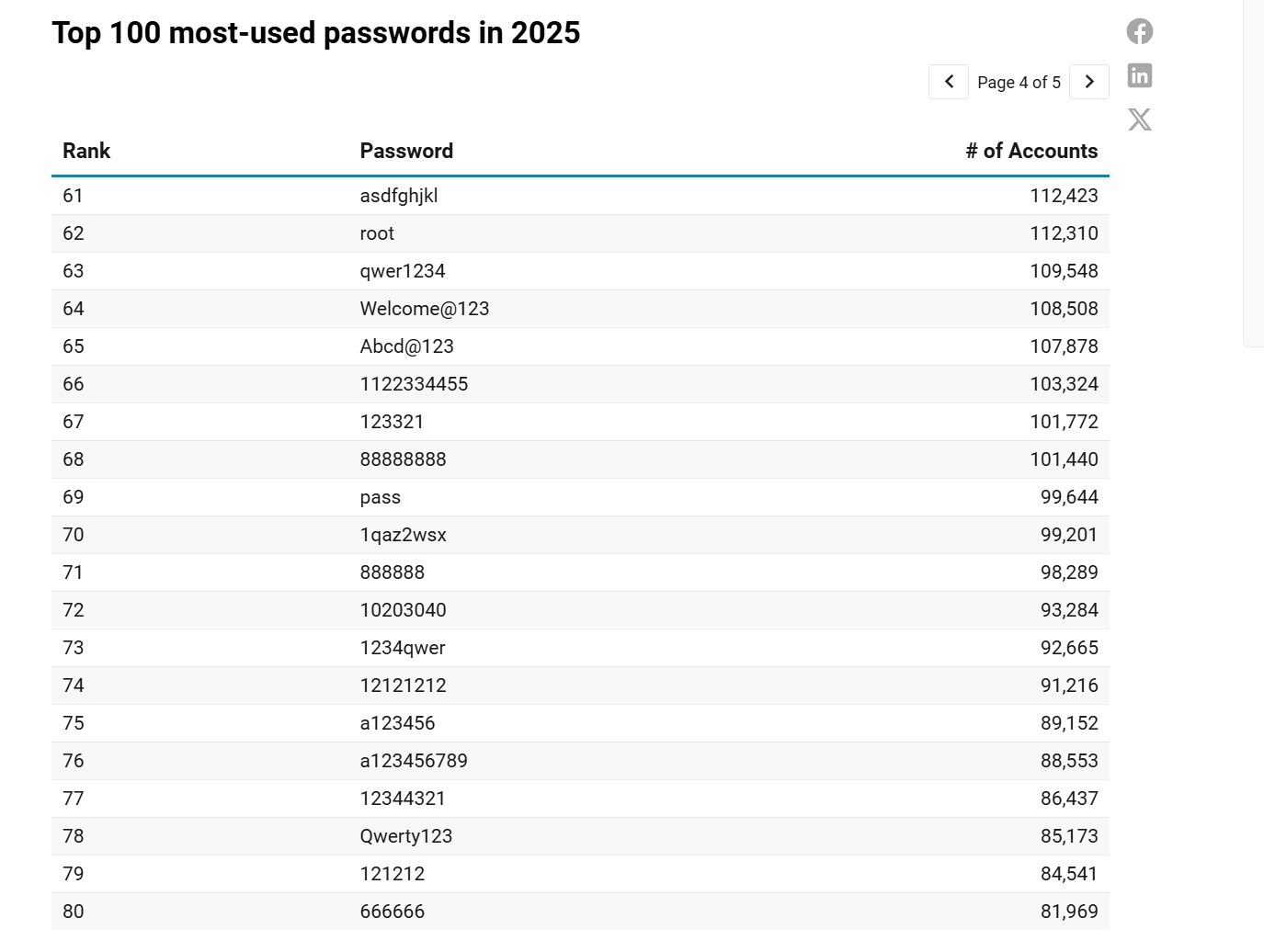Click the Password column header
The height and width of the screenshot is (952, 1264).
406,151
